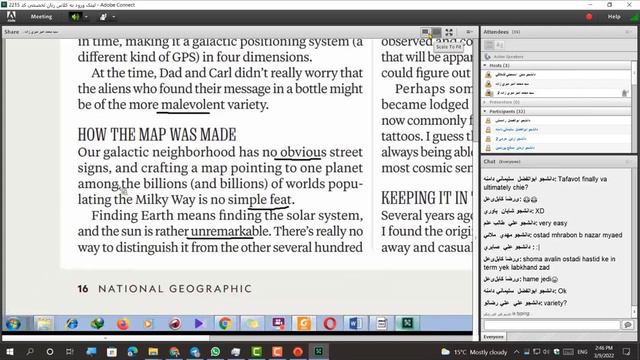Click the shared-screen Opera taskbar icon
This screenshot has height=360, width=640.
tap(330, 324)
